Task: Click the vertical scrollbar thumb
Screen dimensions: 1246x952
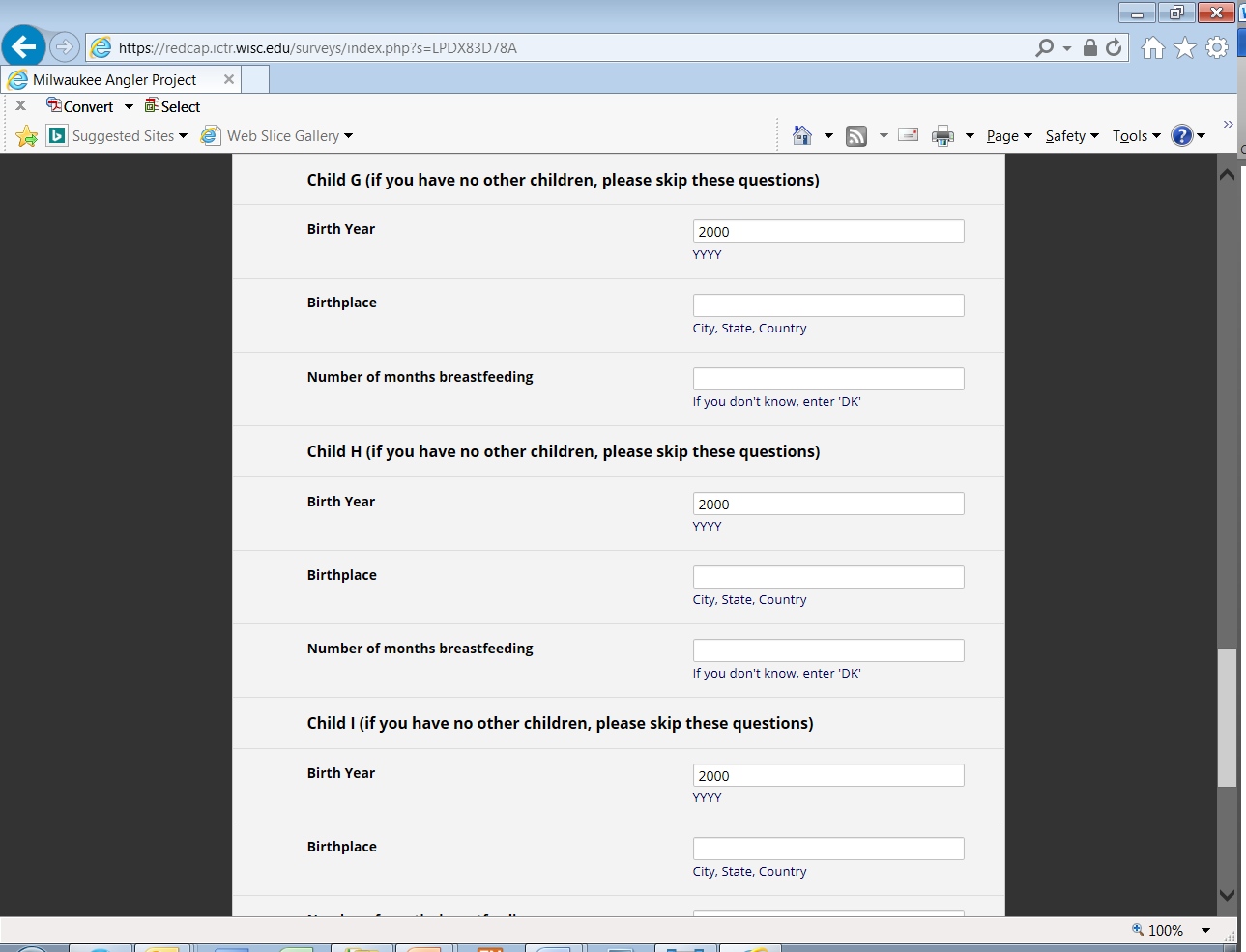Action: click(x=1227, y=717)
